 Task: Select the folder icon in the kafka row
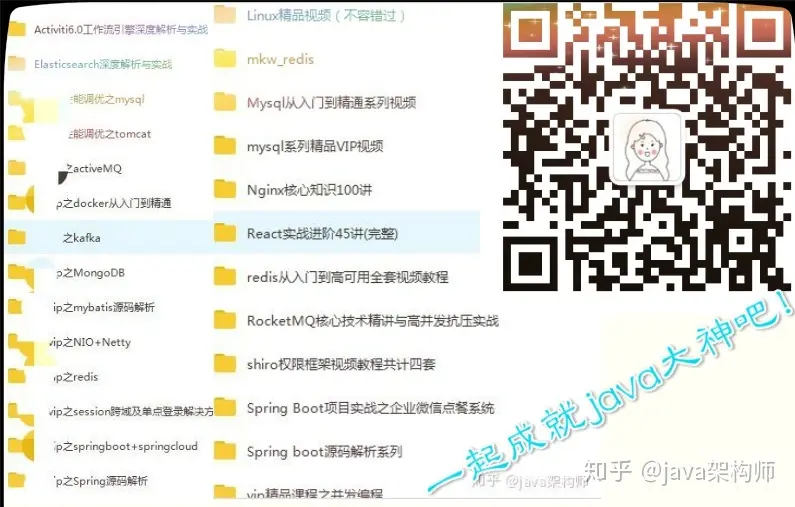[x=17, y=237]
